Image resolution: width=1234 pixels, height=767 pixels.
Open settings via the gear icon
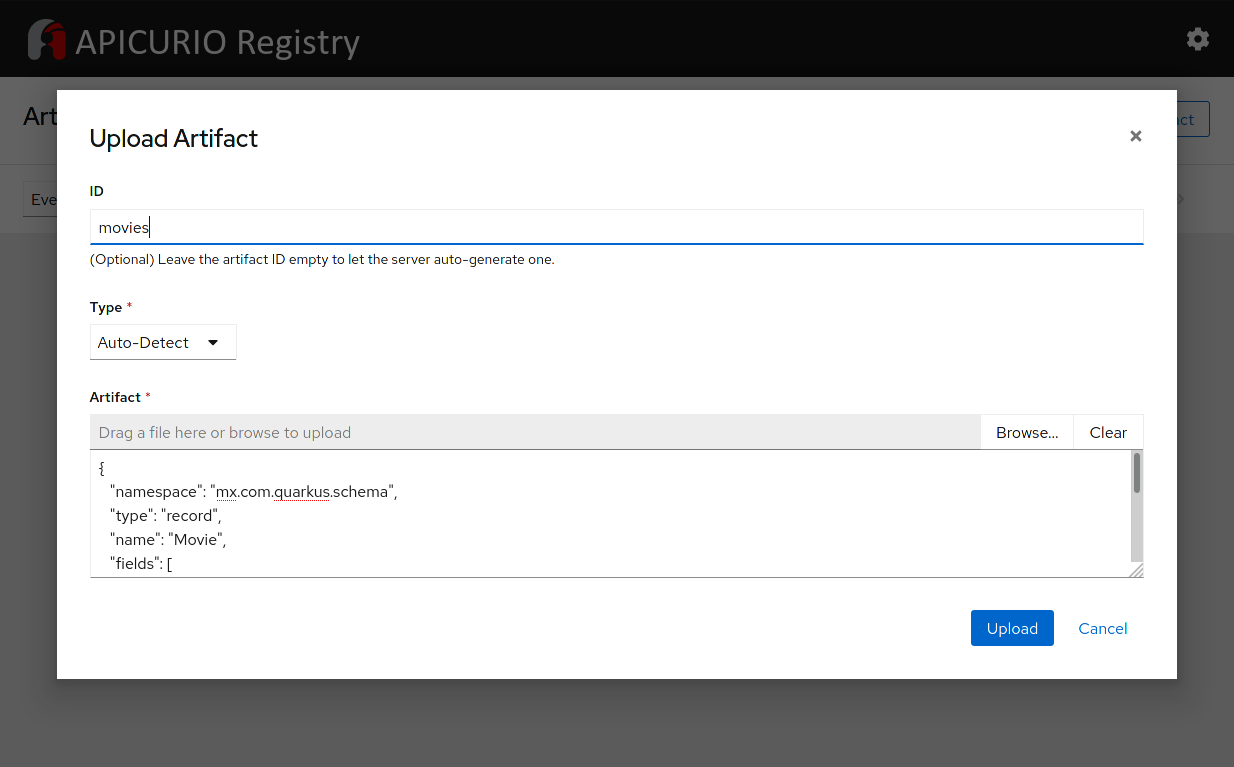coord(1197,39)
